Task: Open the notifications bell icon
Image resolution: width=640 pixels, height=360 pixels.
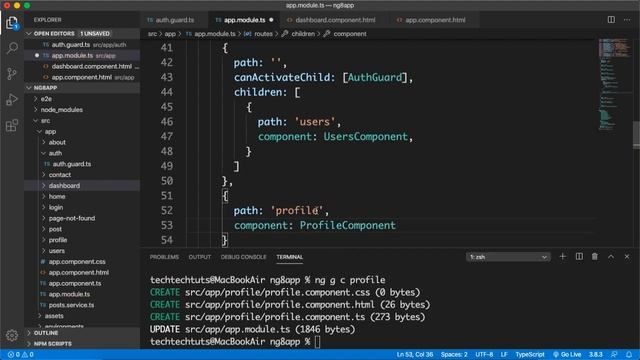Action: [629, 354]
